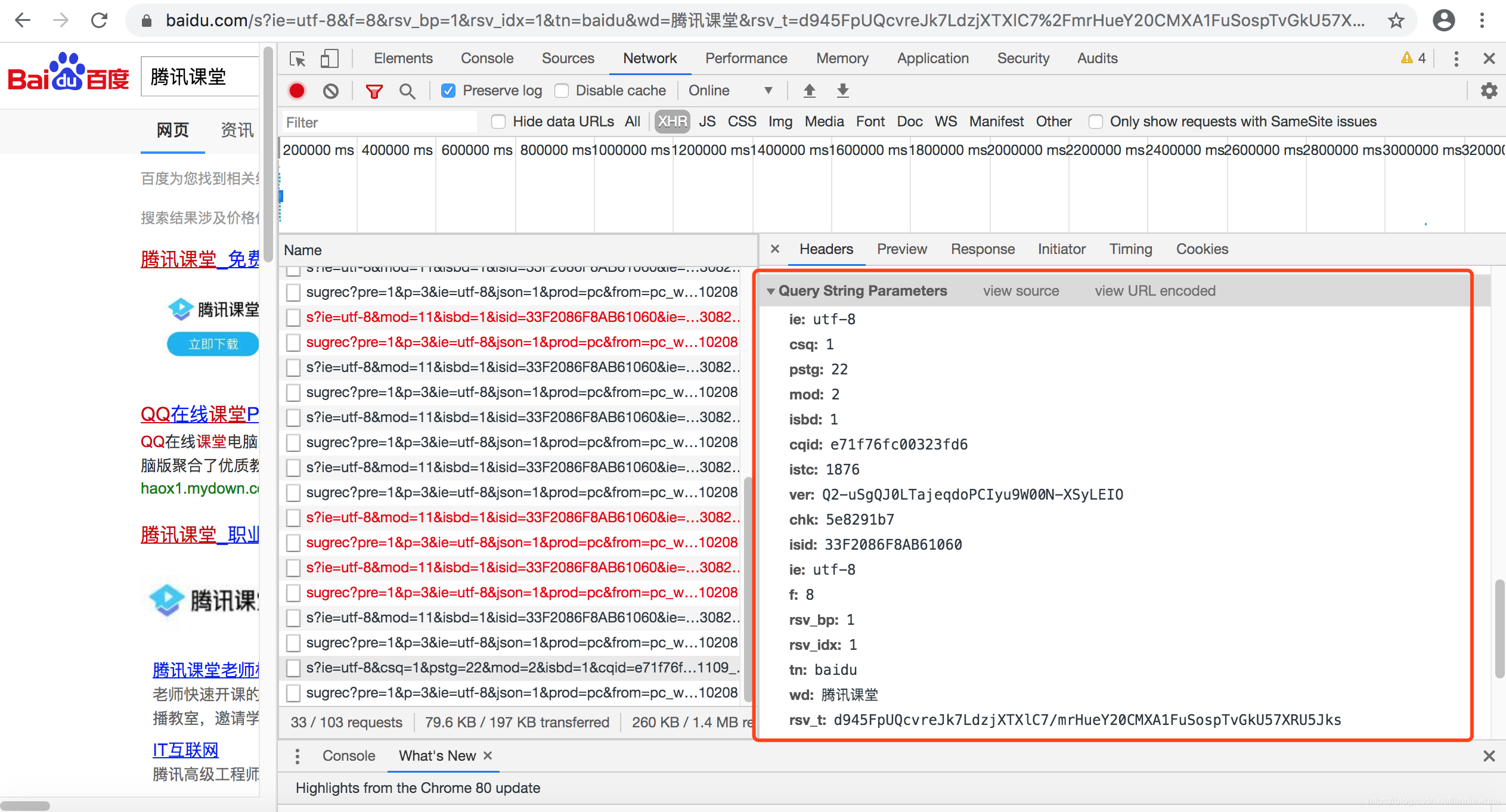
Task: Click the browser forward arrow
Action: (x=61, y=20)
